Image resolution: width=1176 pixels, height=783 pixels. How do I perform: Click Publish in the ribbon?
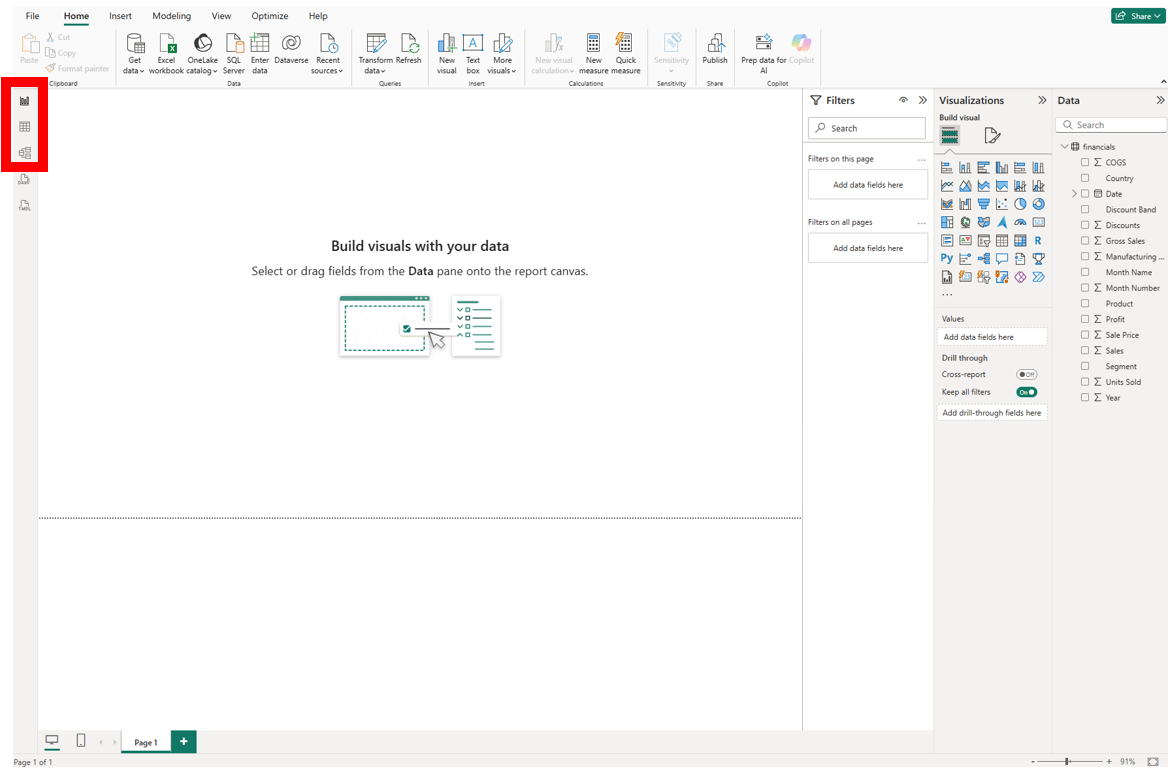coord(715,49)
